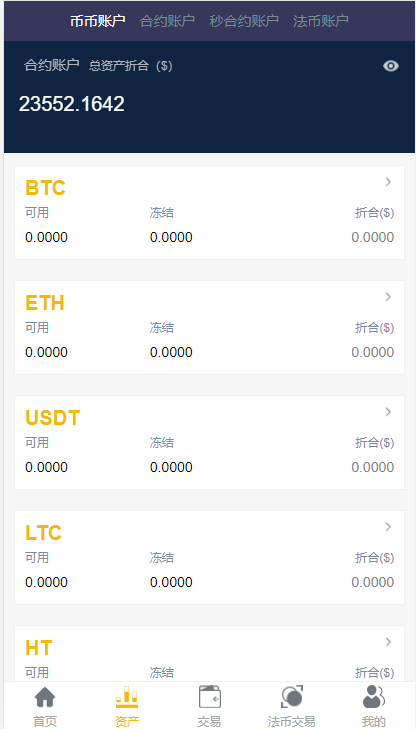This screenshot has height=729, width=416.
Task: Open the 交易 wallet trade icon
Action: click(210, 697)
